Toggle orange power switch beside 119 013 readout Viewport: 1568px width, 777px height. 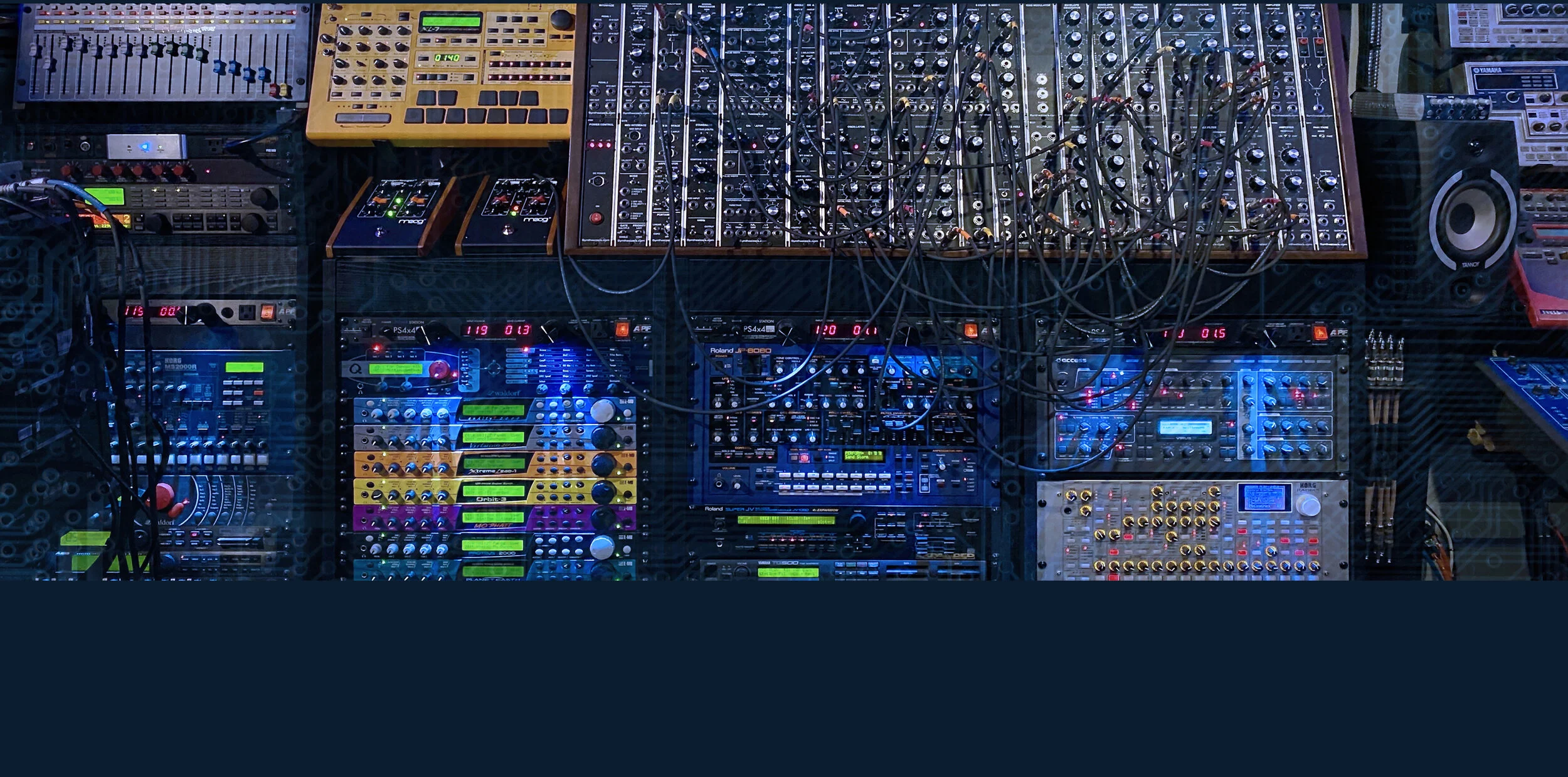pos(622,329)
